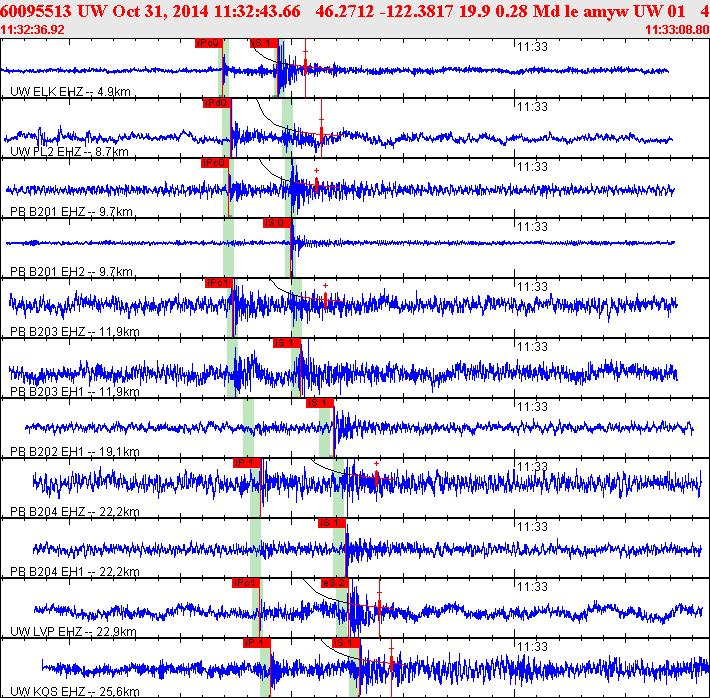Image resolution: width=710 pixels, height=698 pixels.
Task: Click the iPc1 pick flag on UW LVP EHZ
Action: pos(246,583)
